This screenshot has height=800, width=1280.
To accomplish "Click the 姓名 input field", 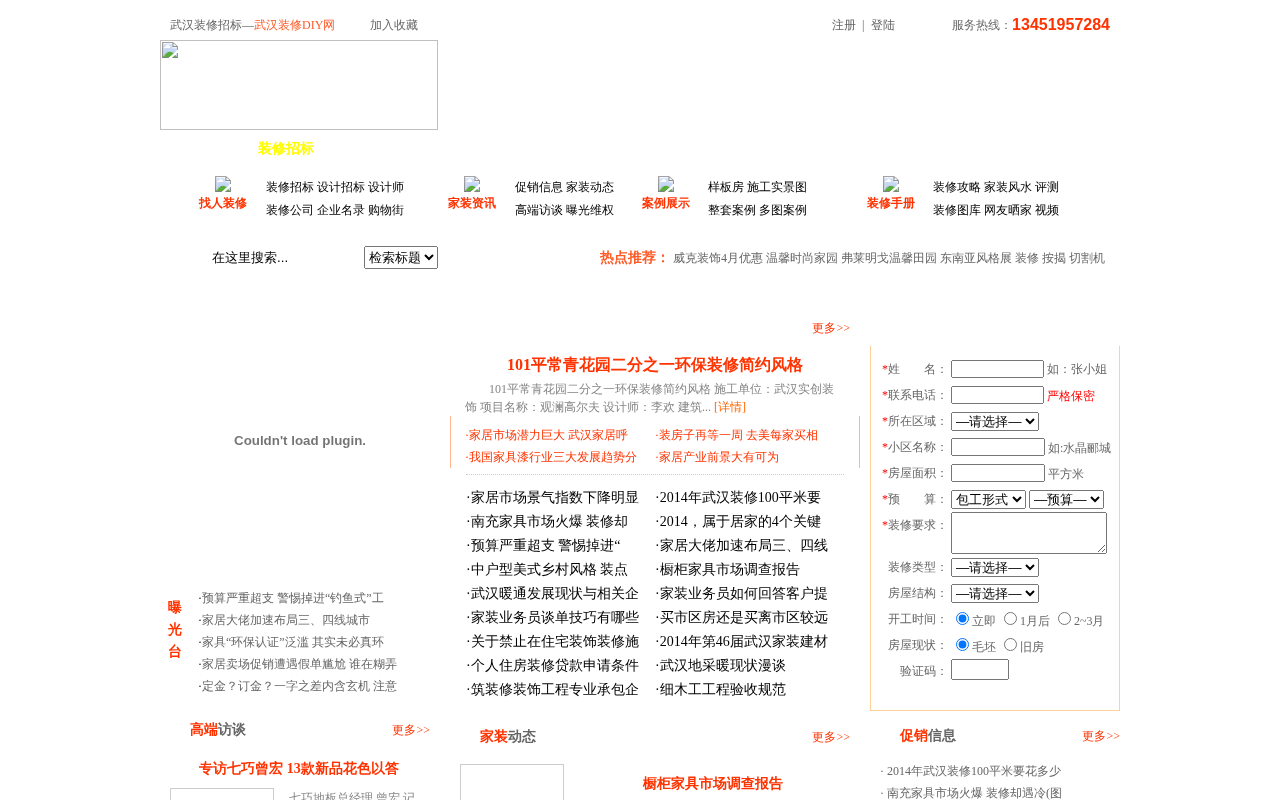I will click(997, 369).
